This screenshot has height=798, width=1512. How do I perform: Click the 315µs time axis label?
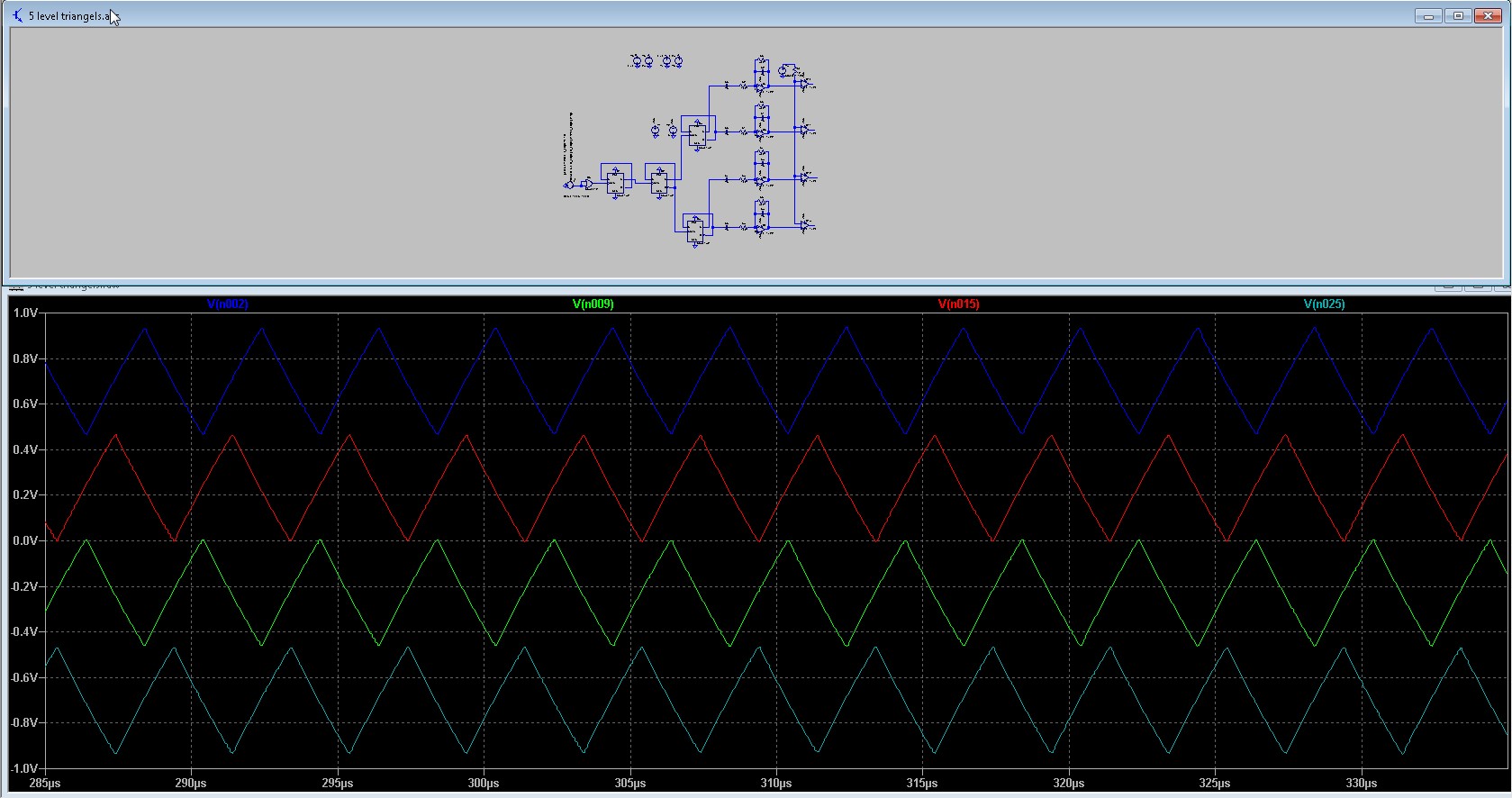coord(922,784)
